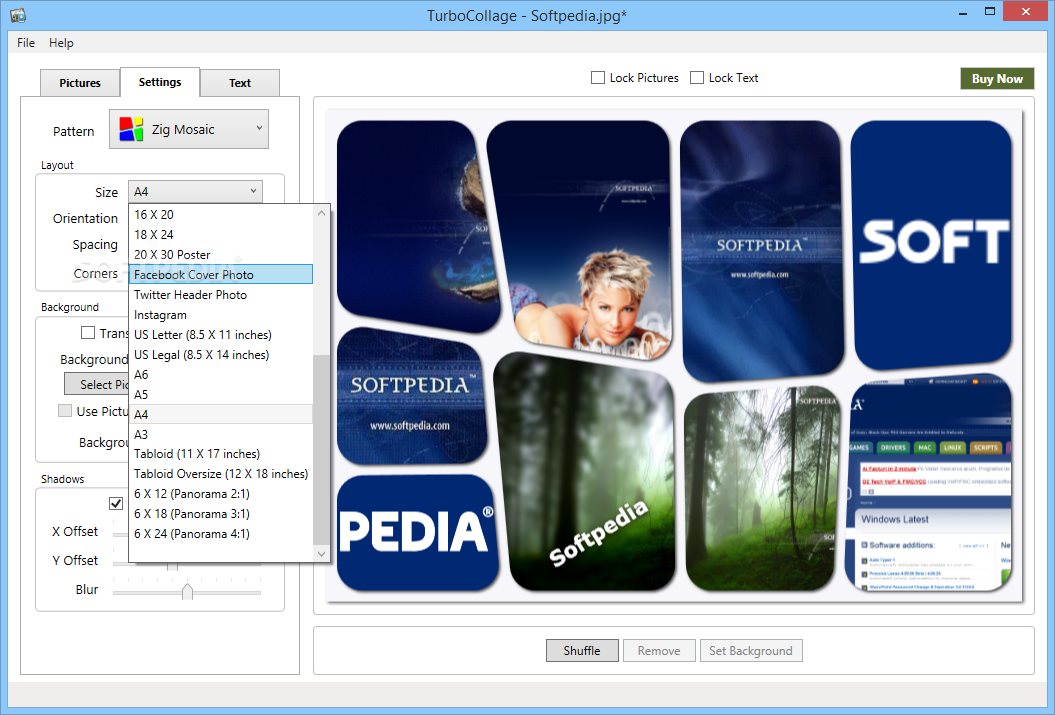Switch to the Text tab
The height and width of the screenshot is (715, 1055).
(x=240, y=83)
